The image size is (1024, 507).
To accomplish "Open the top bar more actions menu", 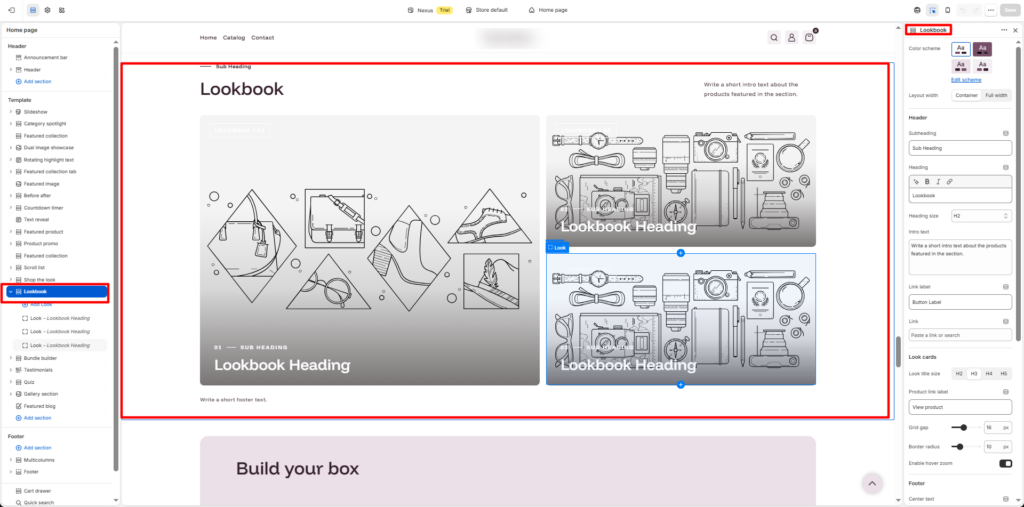I will click(x=991, y=10).
